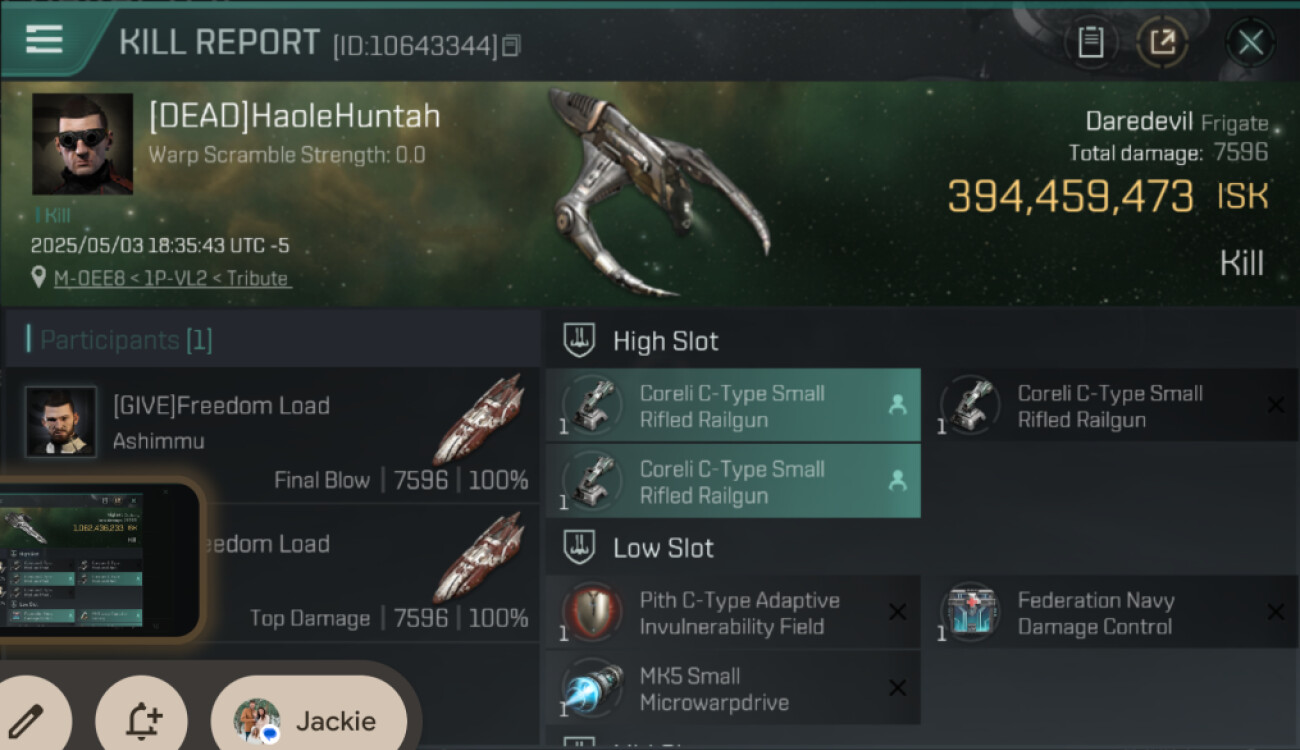Click Freedom Load's pilot portrait
The image size is (1300, 750).
point(61,422)
